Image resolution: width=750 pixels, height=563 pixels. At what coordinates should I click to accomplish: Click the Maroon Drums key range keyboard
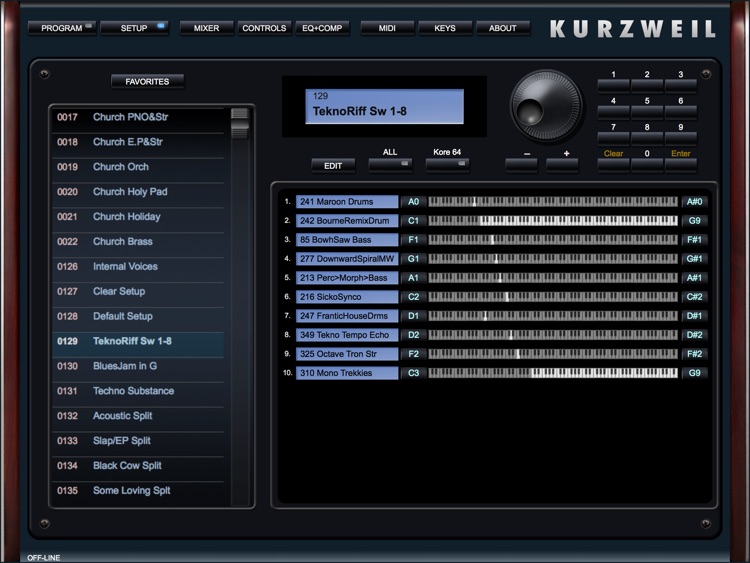553,202
